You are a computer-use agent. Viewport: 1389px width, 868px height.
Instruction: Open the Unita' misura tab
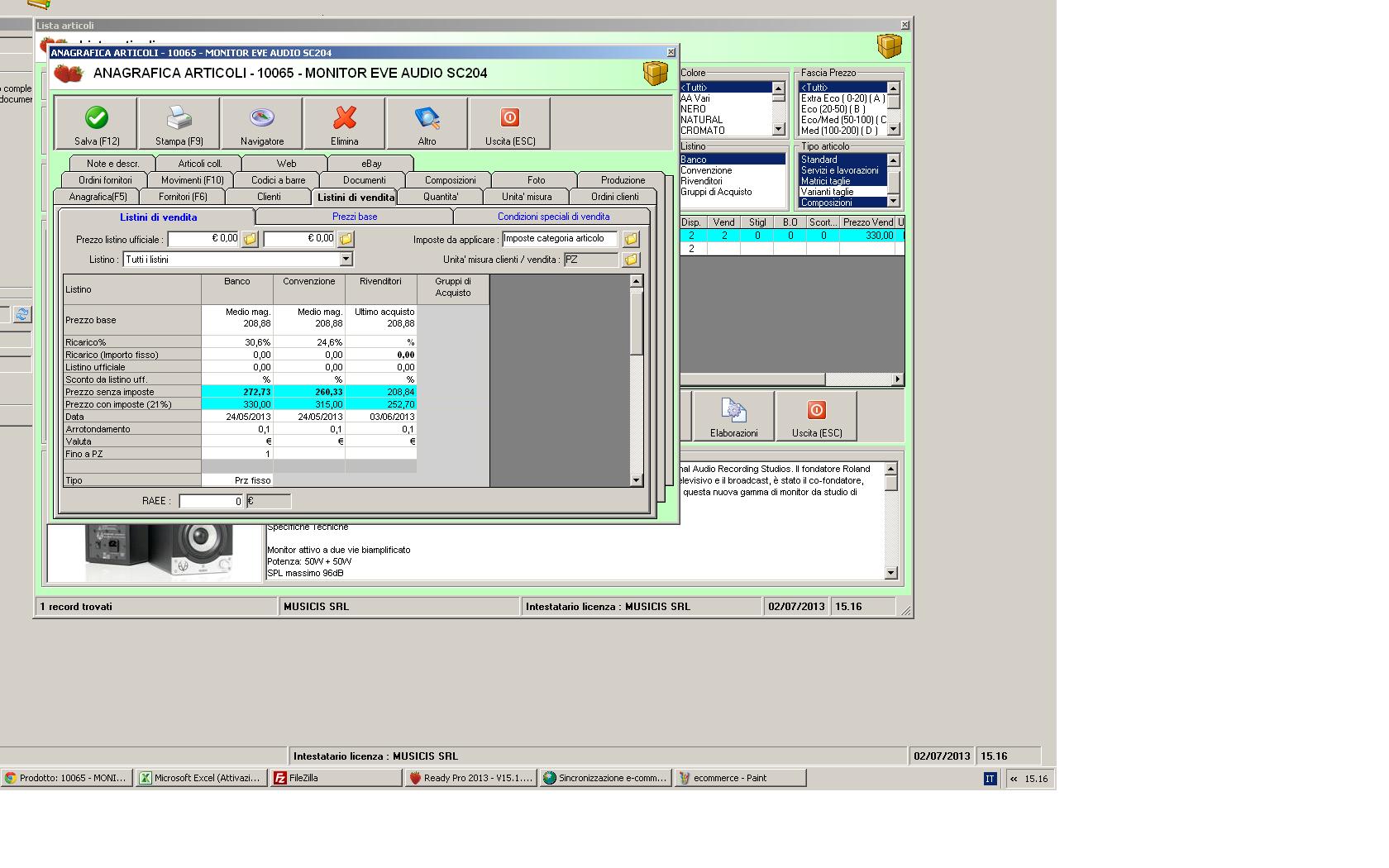click(527, 197)
